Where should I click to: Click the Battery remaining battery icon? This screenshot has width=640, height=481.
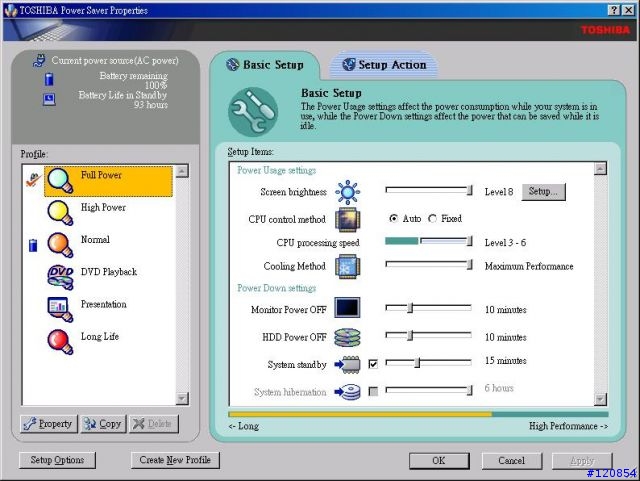pyautogui.click(x=49, y=79)
